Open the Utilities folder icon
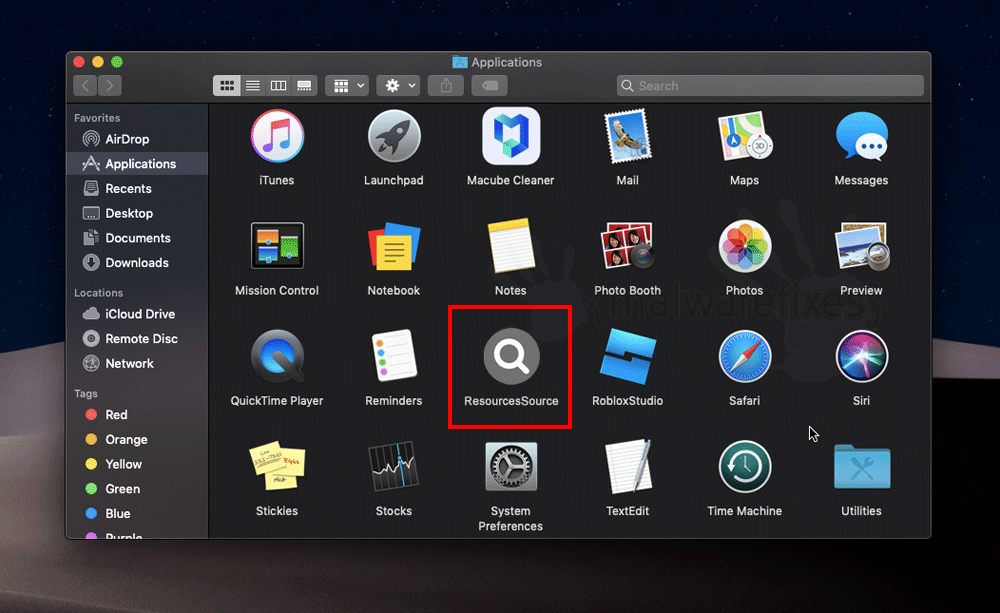The height and width of the screenshot is (613, 1000). coord(862,467)
